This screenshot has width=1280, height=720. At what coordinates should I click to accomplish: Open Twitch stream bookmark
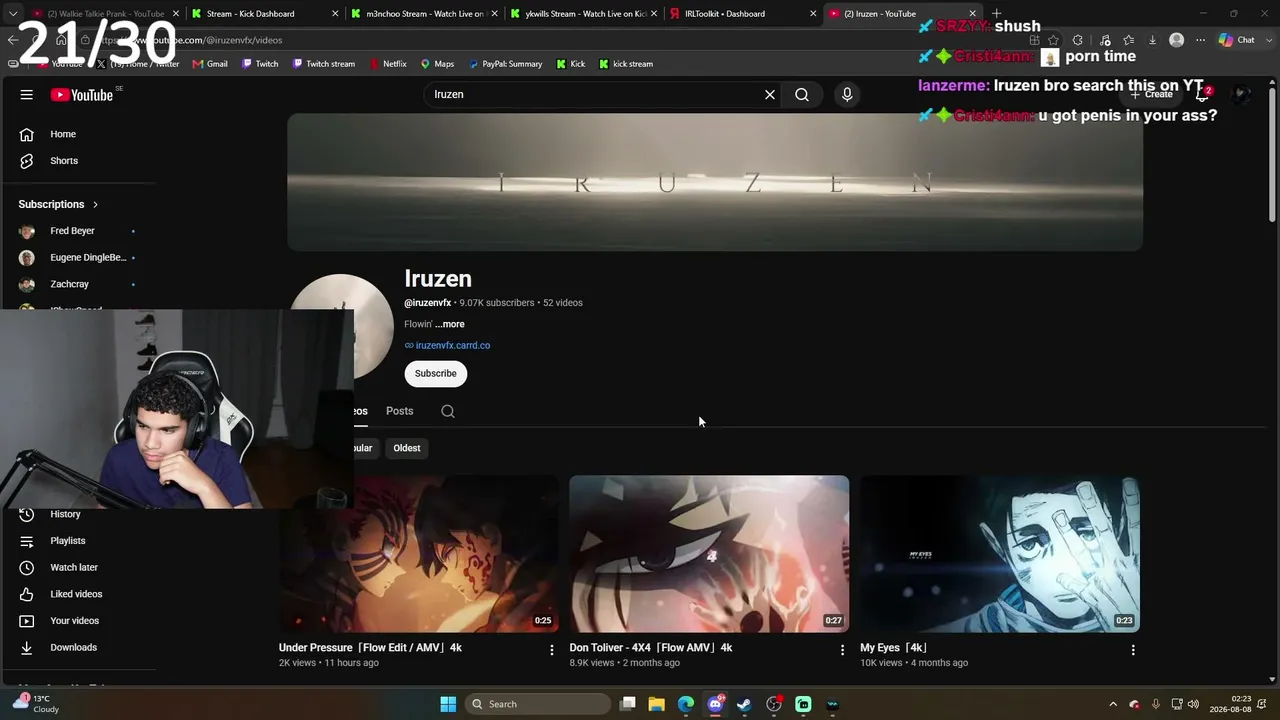coord(323,64)
